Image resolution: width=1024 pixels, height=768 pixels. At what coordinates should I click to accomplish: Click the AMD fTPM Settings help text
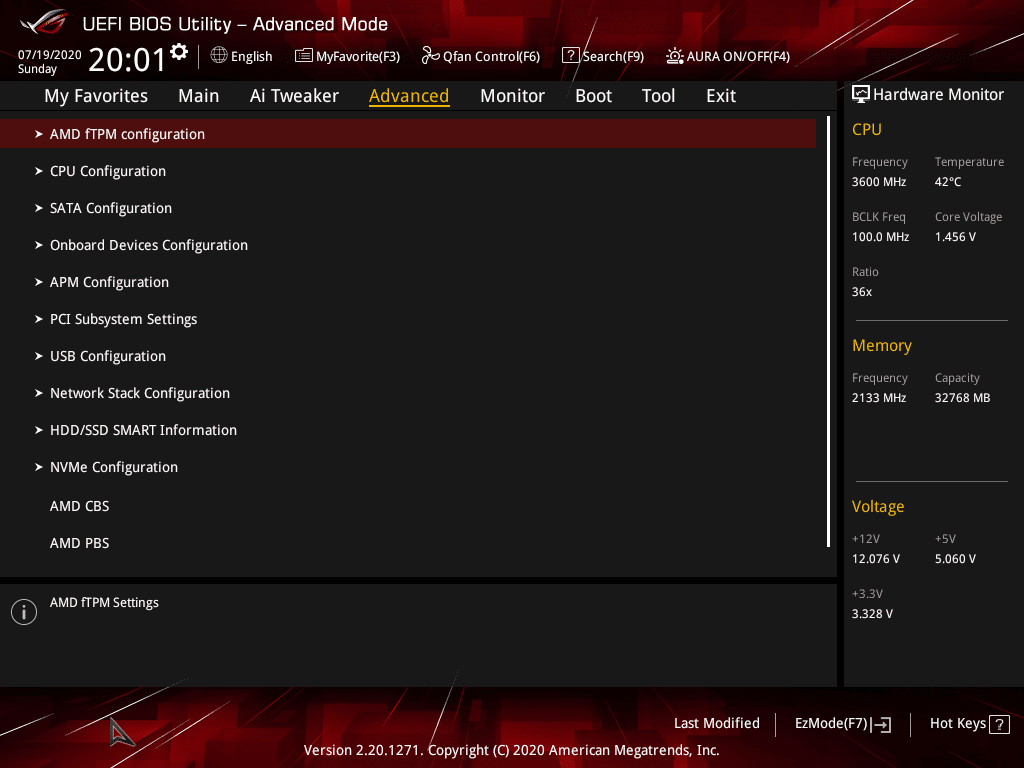104,603
